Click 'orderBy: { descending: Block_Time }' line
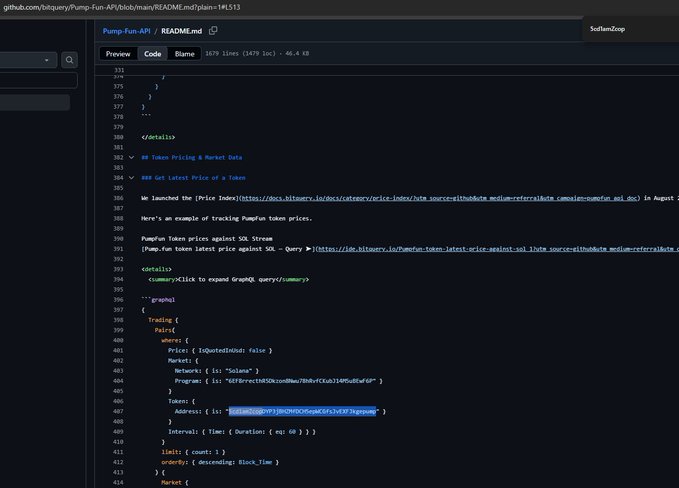679x488 pixels. coord(220,462)
